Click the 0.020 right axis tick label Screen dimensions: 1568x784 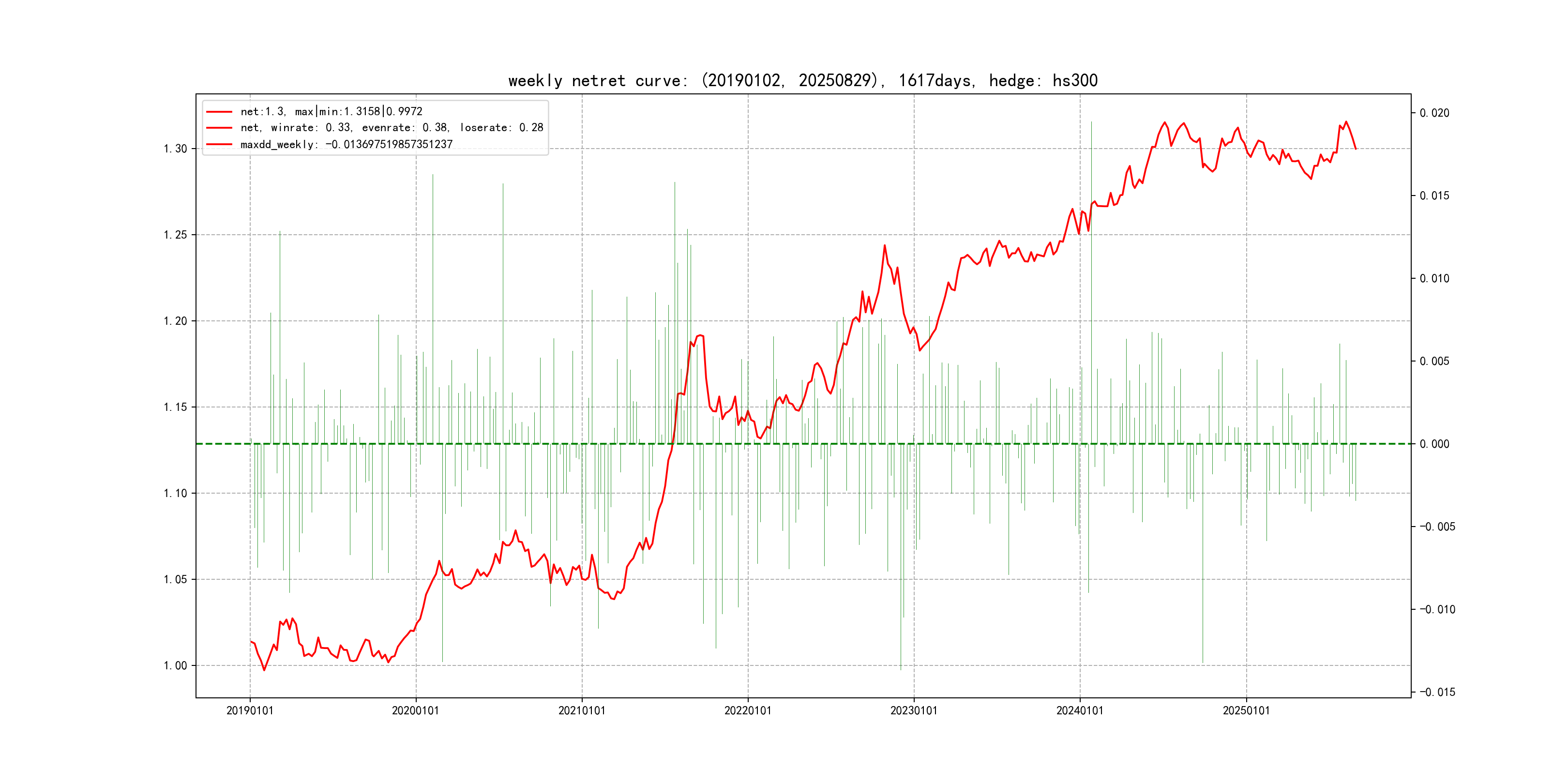tap(1434, 113)
